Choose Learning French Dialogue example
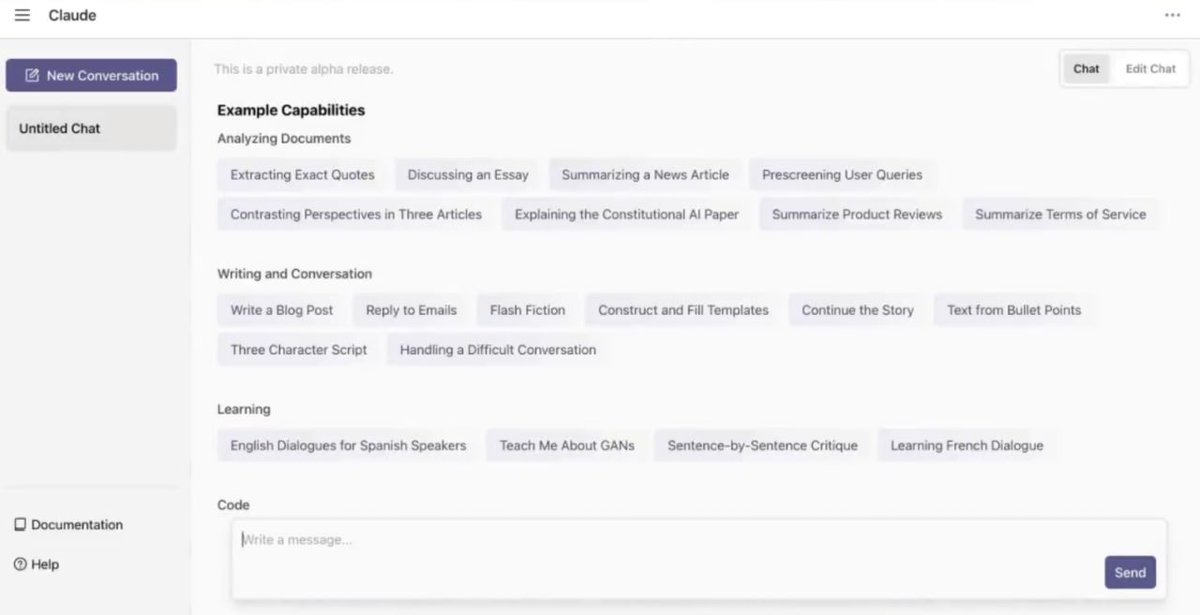Image resolution: width=1200 pixels, height=615 pixels. [966, 445]
